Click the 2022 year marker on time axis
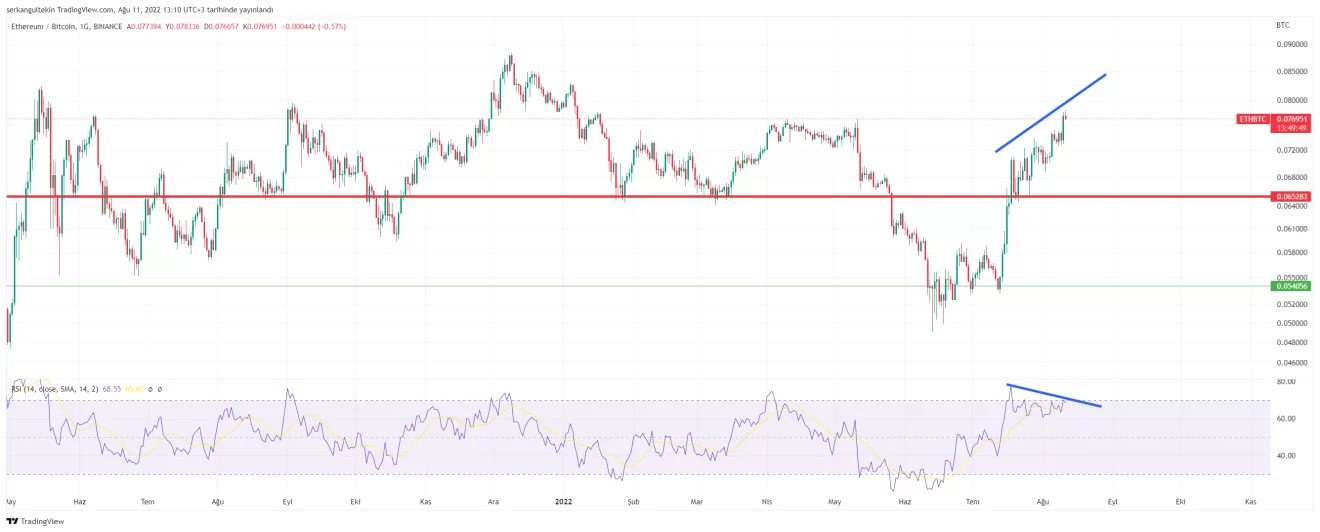 point(563,500)
